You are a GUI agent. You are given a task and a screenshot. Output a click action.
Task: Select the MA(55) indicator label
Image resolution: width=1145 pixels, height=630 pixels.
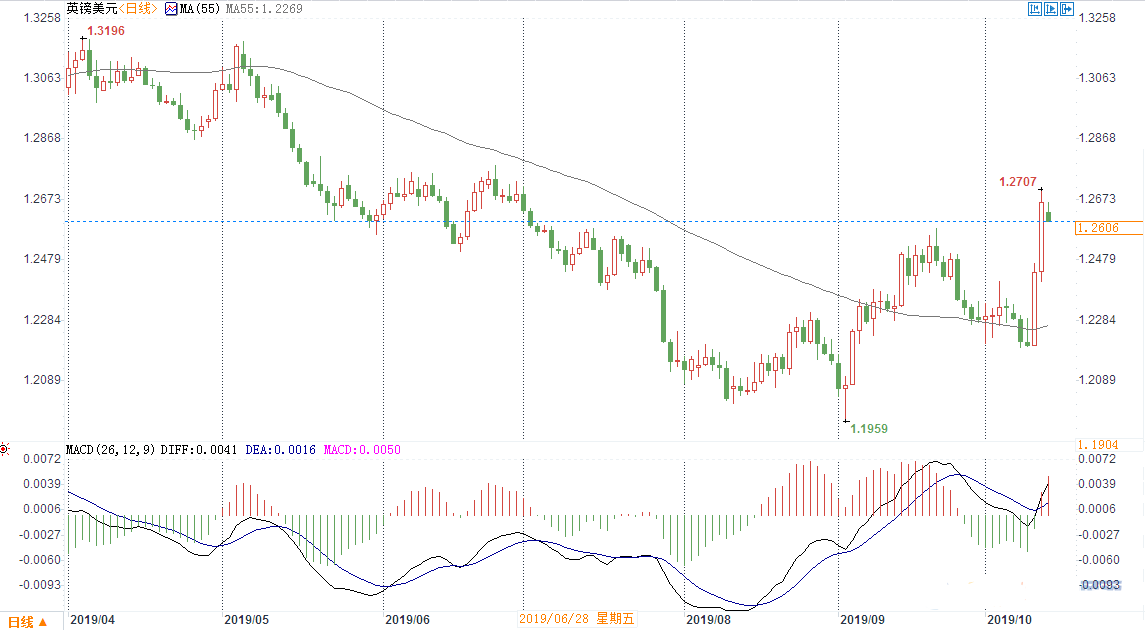[x=200, y=9]
